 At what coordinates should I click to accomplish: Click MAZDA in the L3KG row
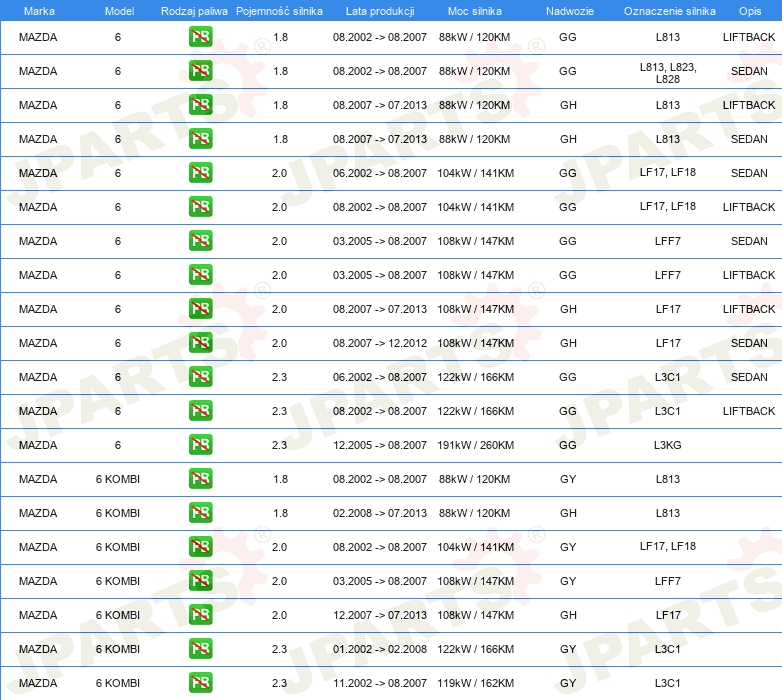[x=38, y=445]
